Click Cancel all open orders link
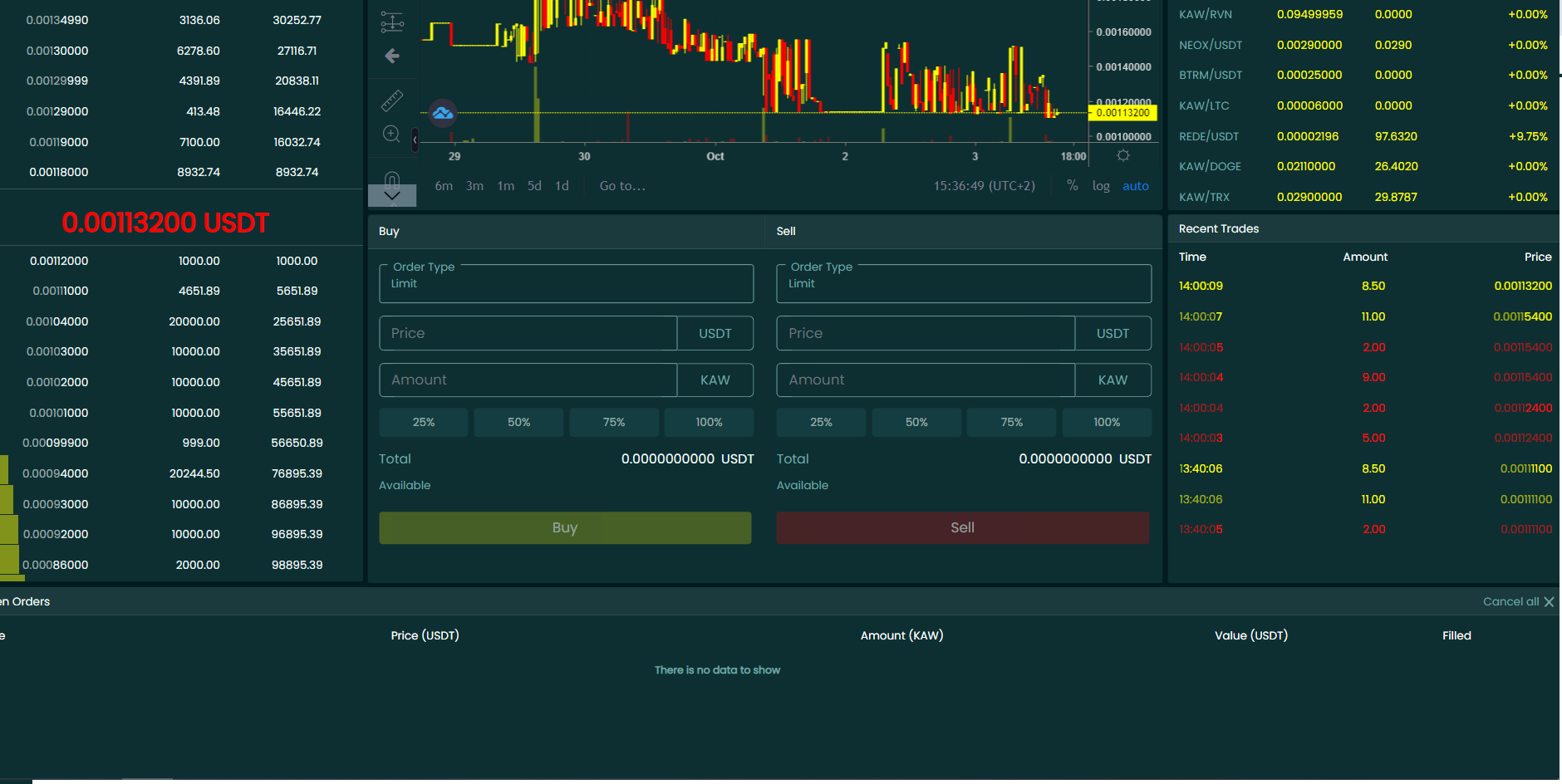This screenshot has width=1562, height=784. 1511,601
